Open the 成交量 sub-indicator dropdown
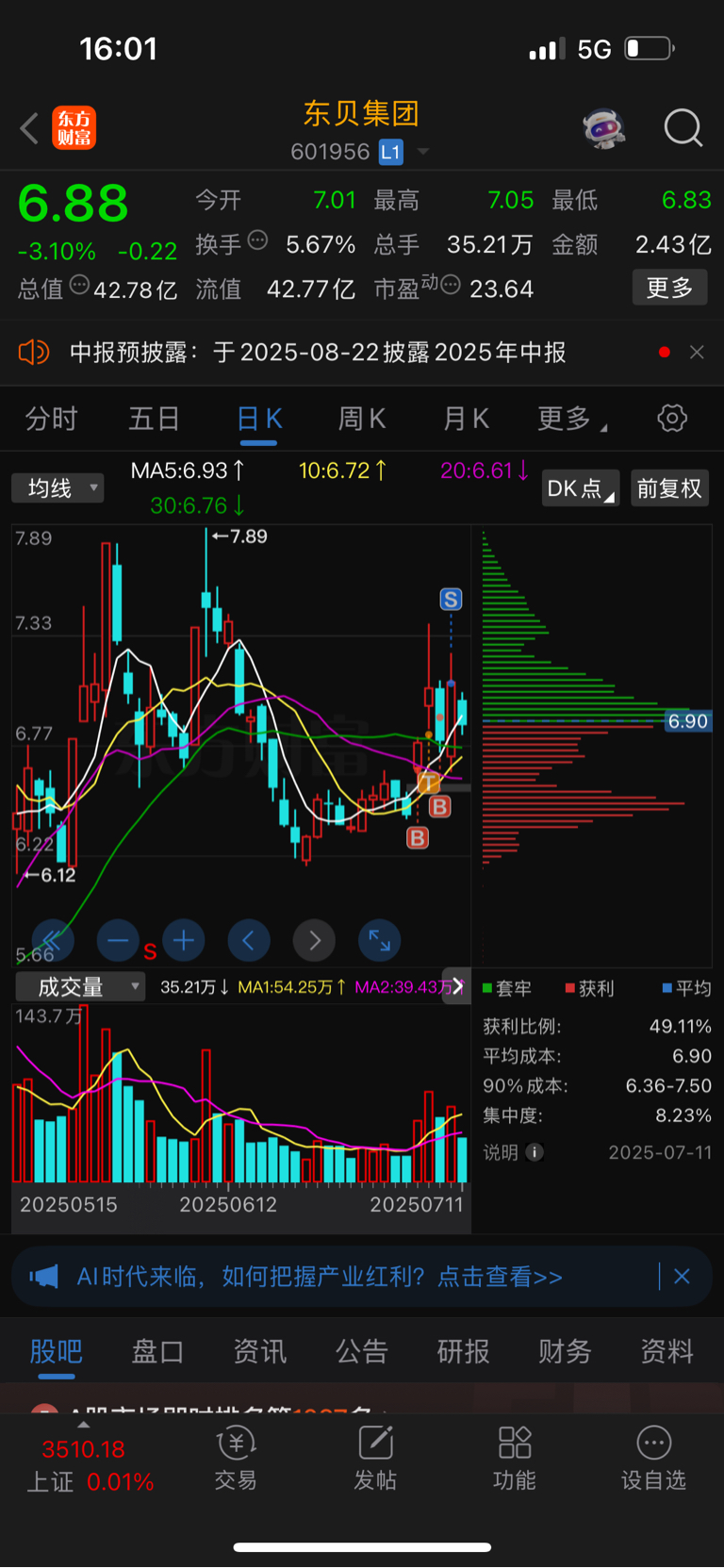Viewport: 724px width, 1568px height. tap(80, 987)
